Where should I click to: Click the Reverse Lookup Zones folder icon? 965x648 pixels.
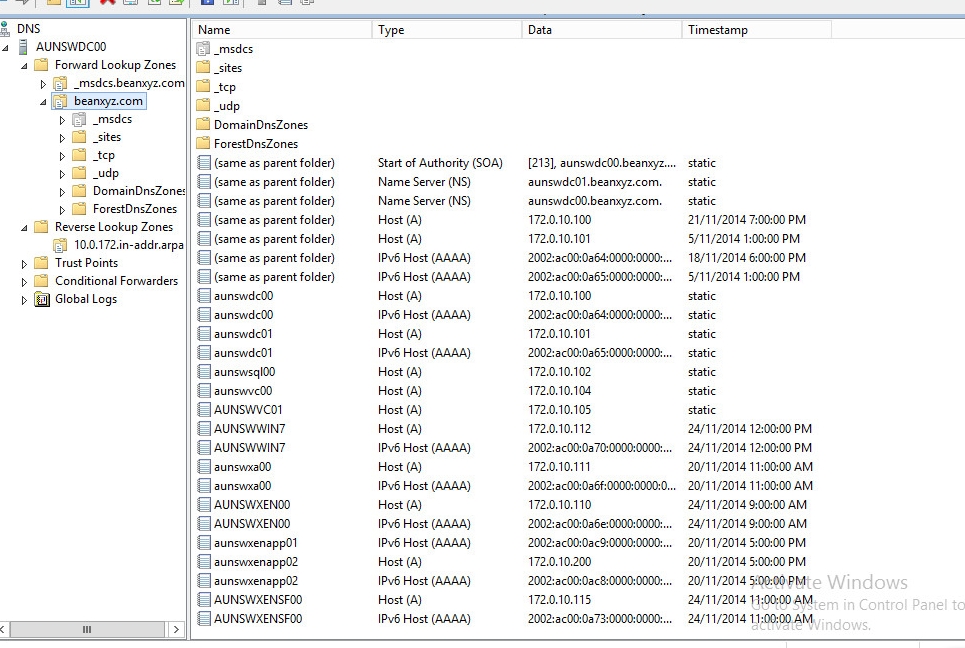click(x=41, y=226)
